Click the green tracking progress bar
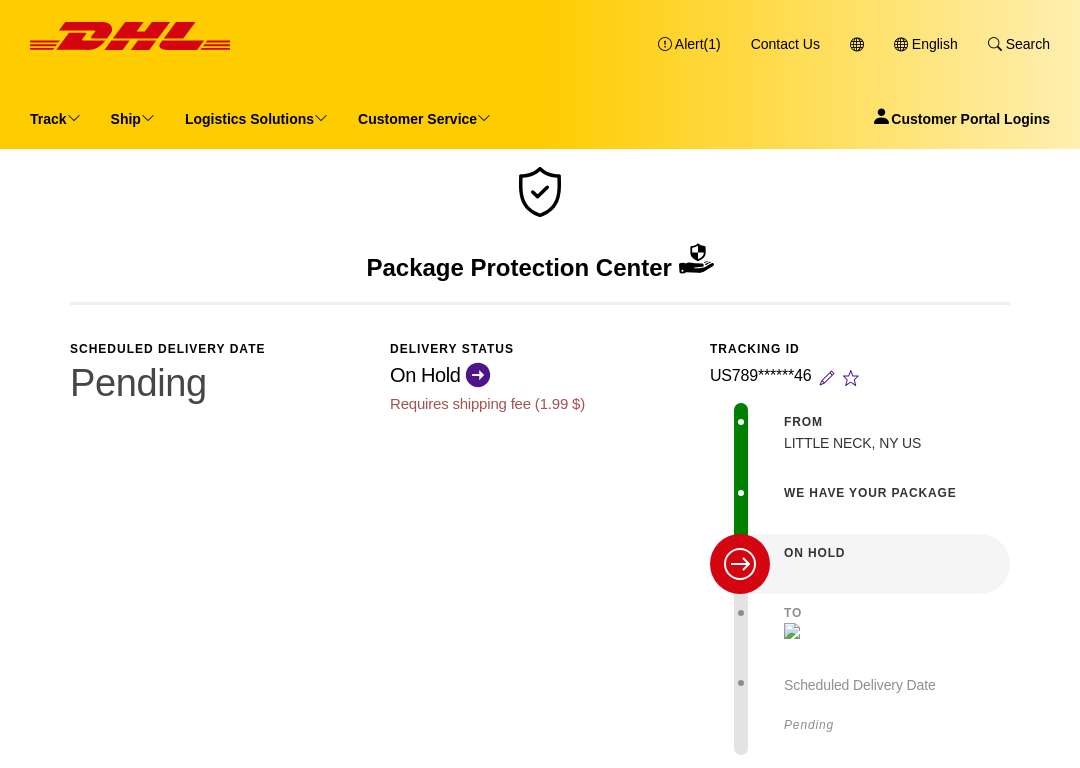Viewport: 1080px width, 768px height. tap(741, 470)
